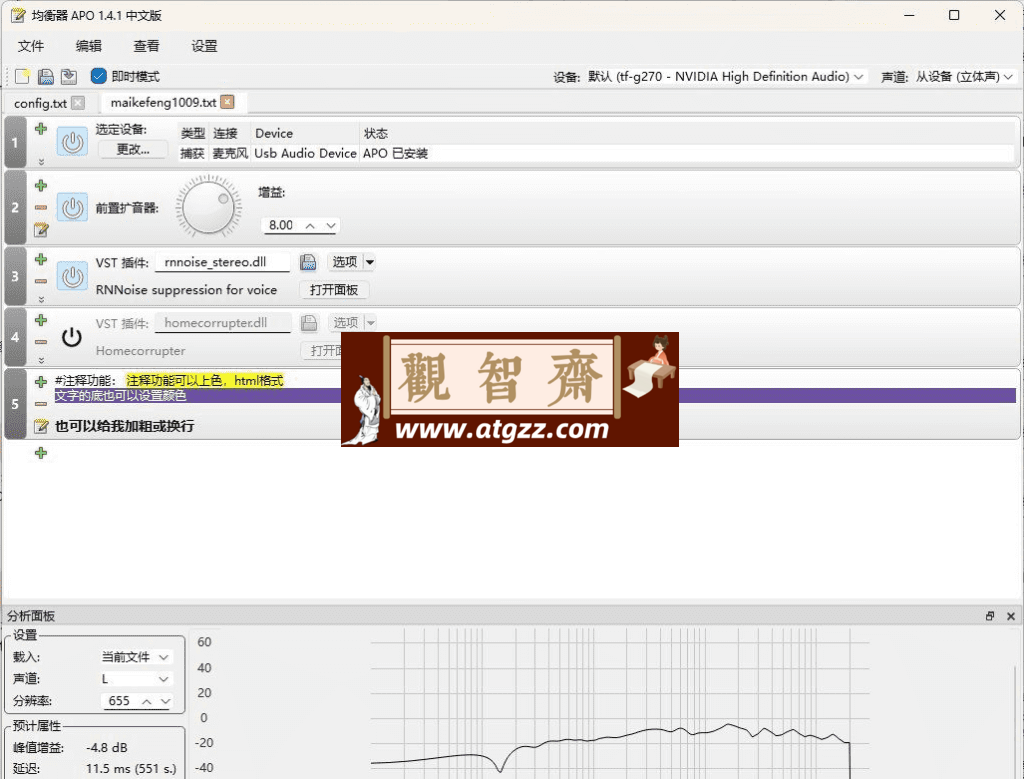
Task: Click the save file toolbar icon
Action: [46, 76]
